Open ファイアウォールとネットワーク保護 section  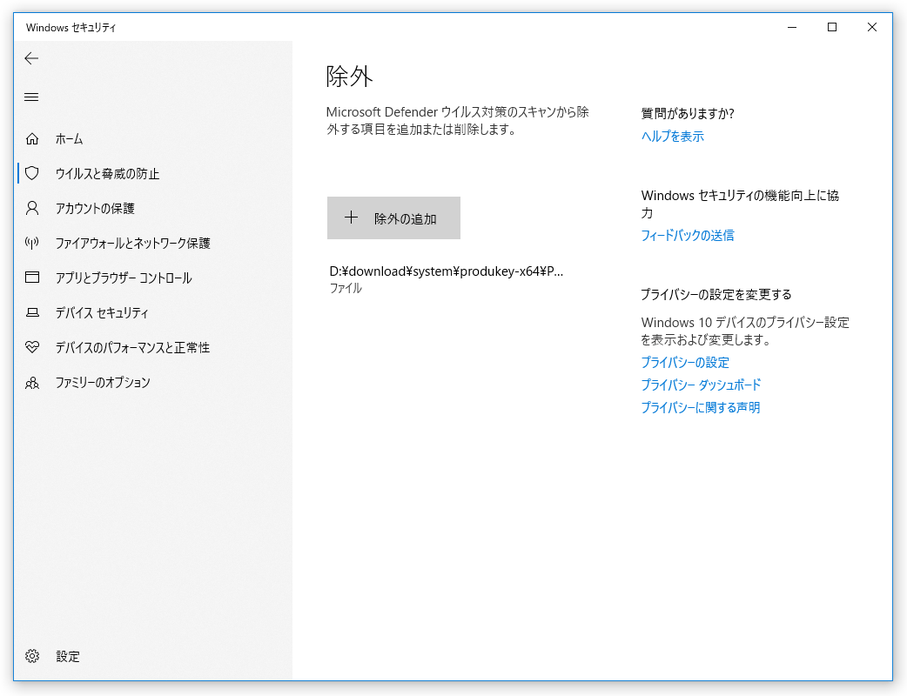click(132, 243)
